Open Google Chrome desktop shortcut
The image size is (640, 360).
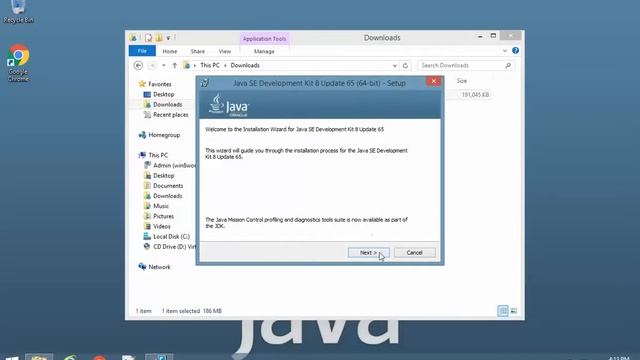pyautogui.click(x=18, y=63)
